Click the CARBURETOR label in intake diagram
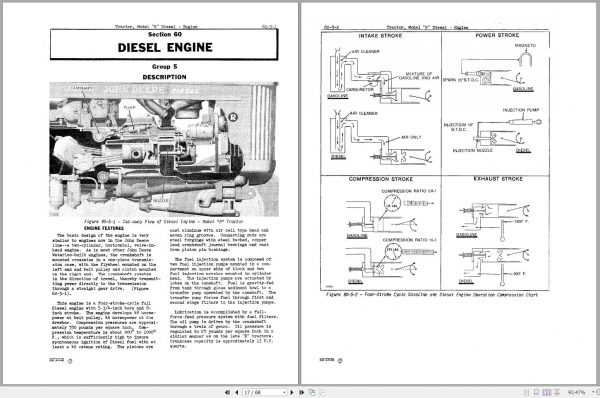The width and height of the screenshot is (600, 398). [360, 90]
